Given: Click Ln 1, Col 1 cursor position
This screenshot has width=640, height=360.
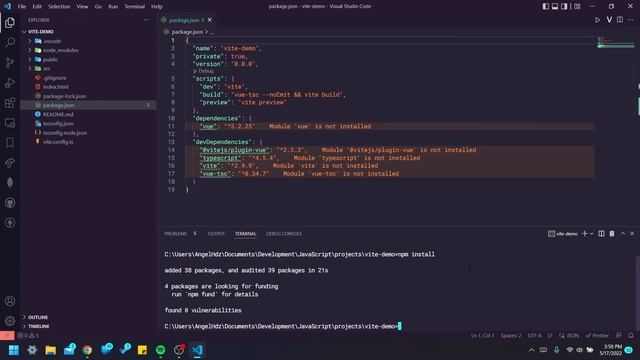Looking at the screenshot, I should click(482, 336).
